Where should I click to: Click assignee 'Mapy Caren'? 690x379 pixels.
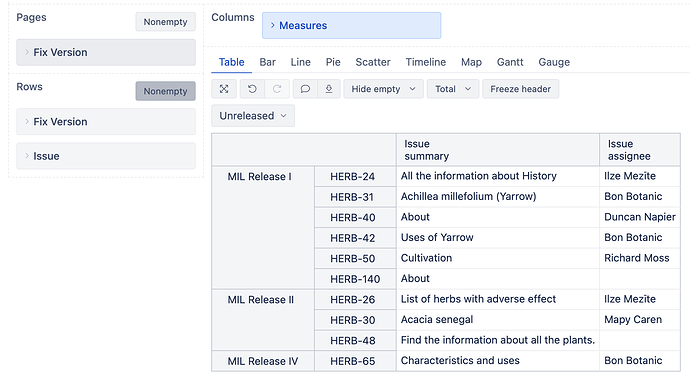click(640, 320)
